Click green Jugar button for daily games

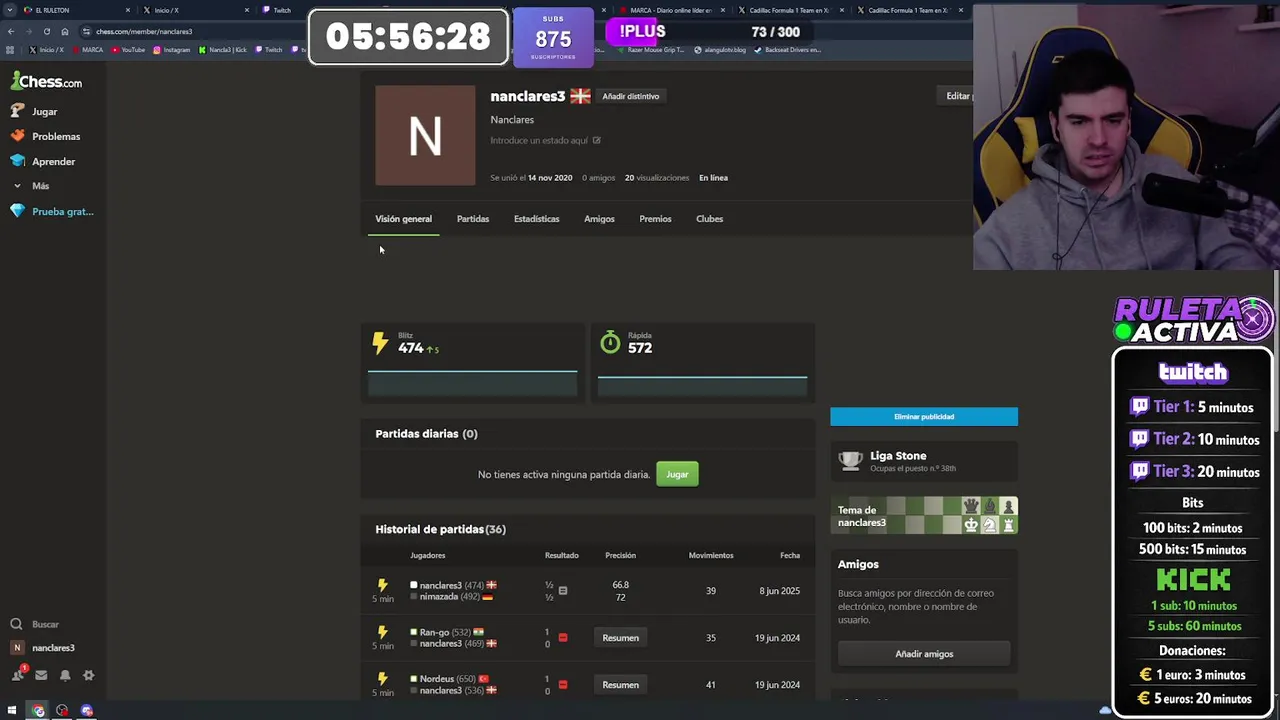point(677,474)
